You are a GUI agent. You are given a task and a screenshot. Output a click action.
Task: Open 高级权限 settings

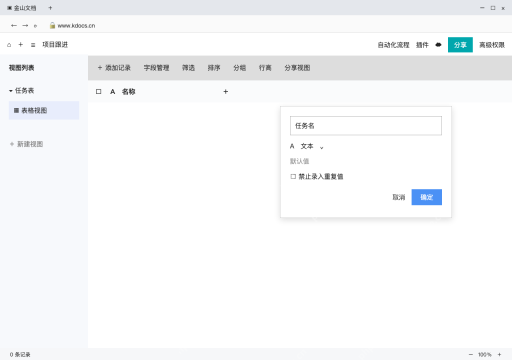pyautogui.click(x=492, y=45)
